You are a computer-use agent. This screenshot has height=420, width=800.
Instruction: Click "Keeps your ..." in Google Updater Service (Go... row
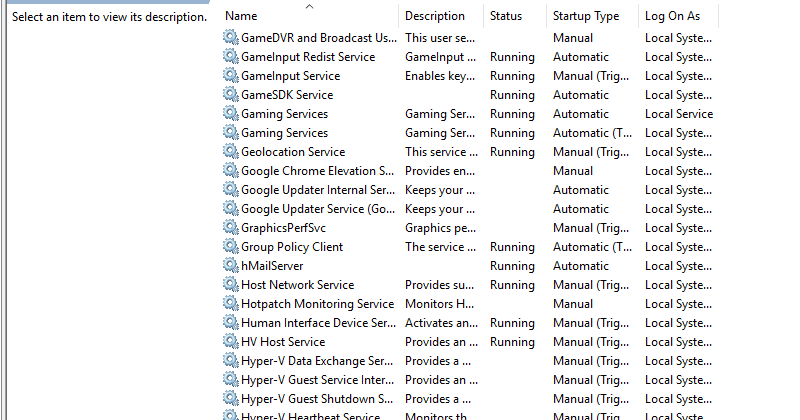pyautogui.click(x=440, y=209)
